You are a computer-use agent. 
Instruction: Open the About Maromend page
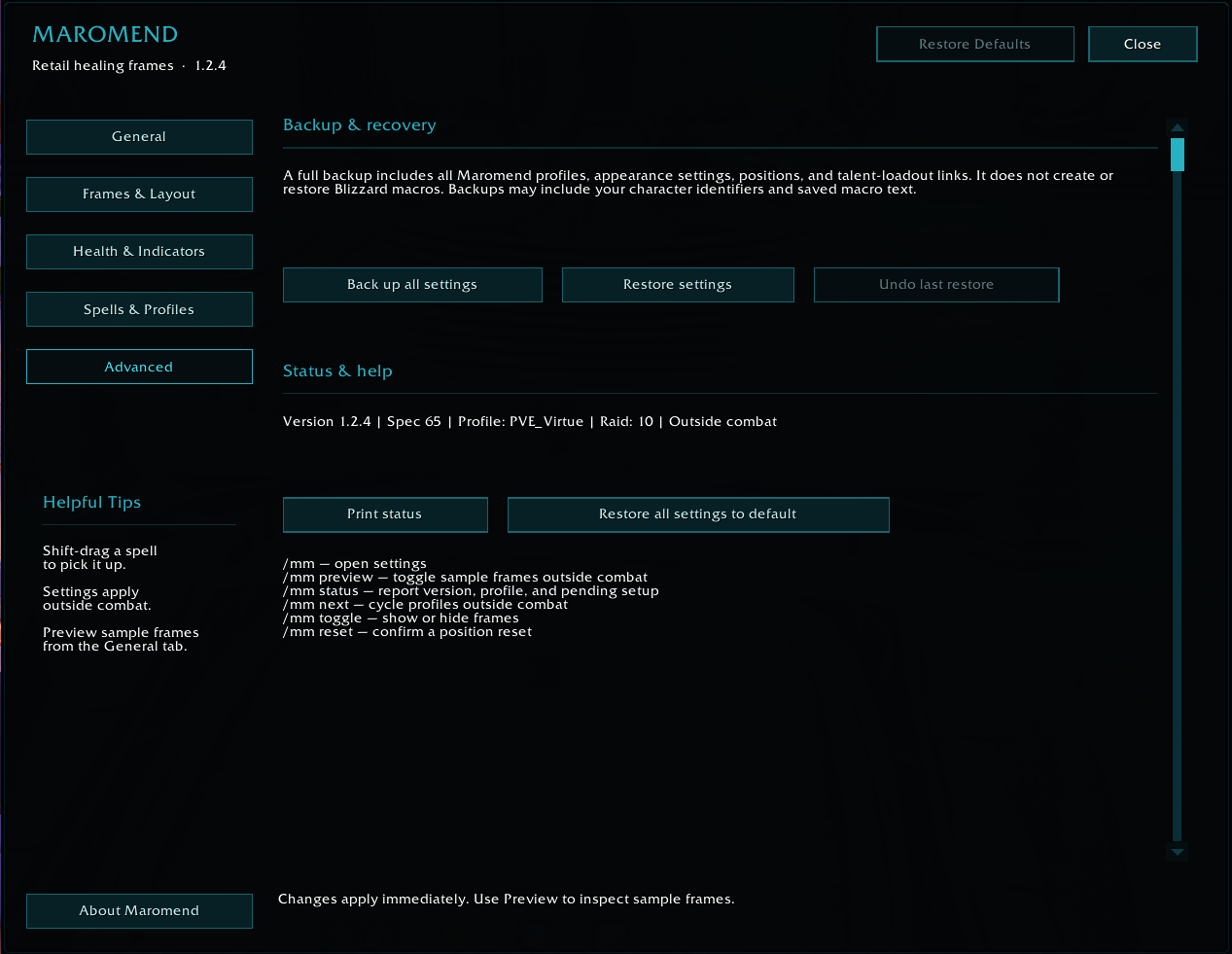139,911
